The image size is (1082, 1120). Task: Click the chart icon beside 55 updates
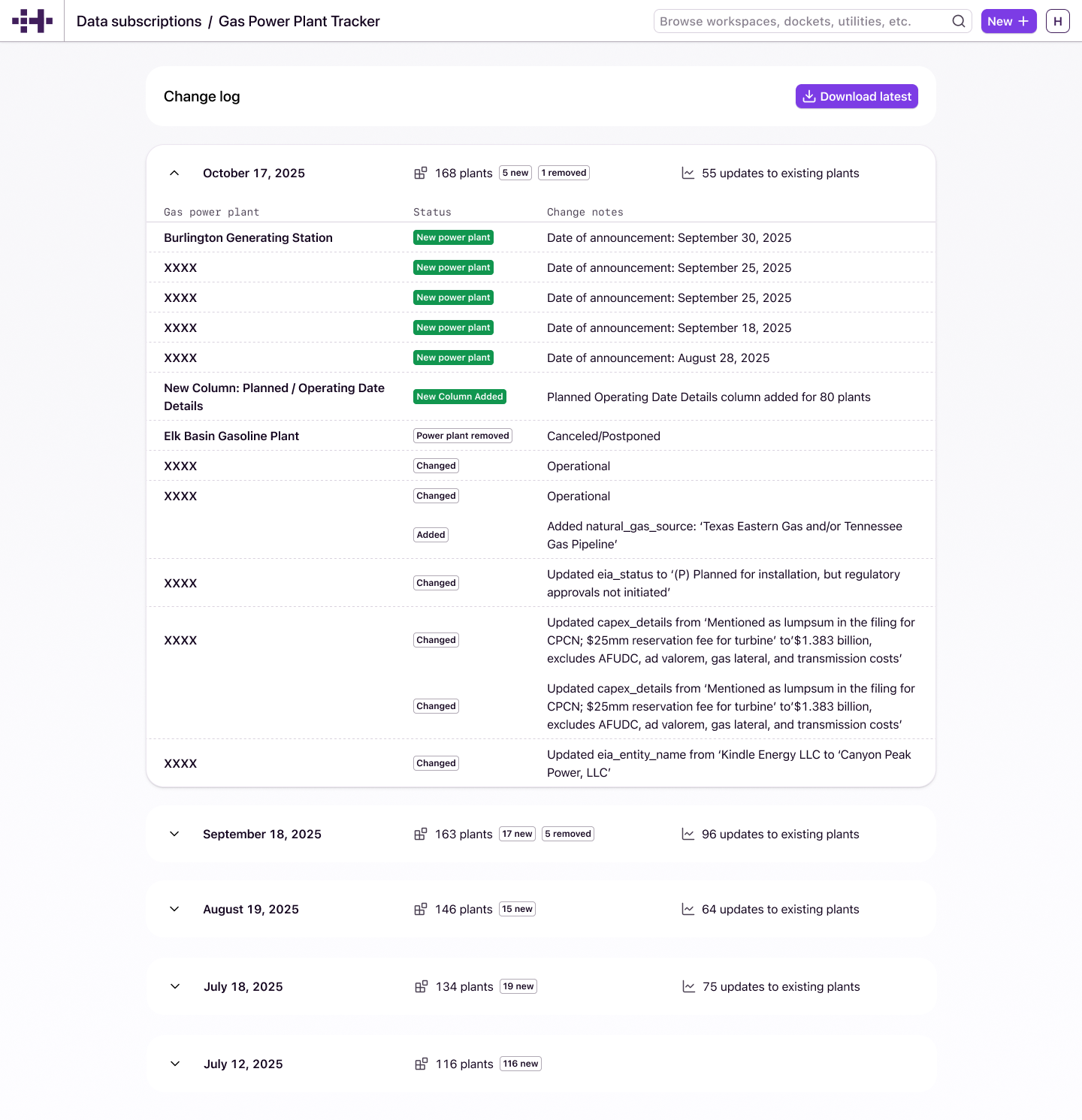pos(688,173)
